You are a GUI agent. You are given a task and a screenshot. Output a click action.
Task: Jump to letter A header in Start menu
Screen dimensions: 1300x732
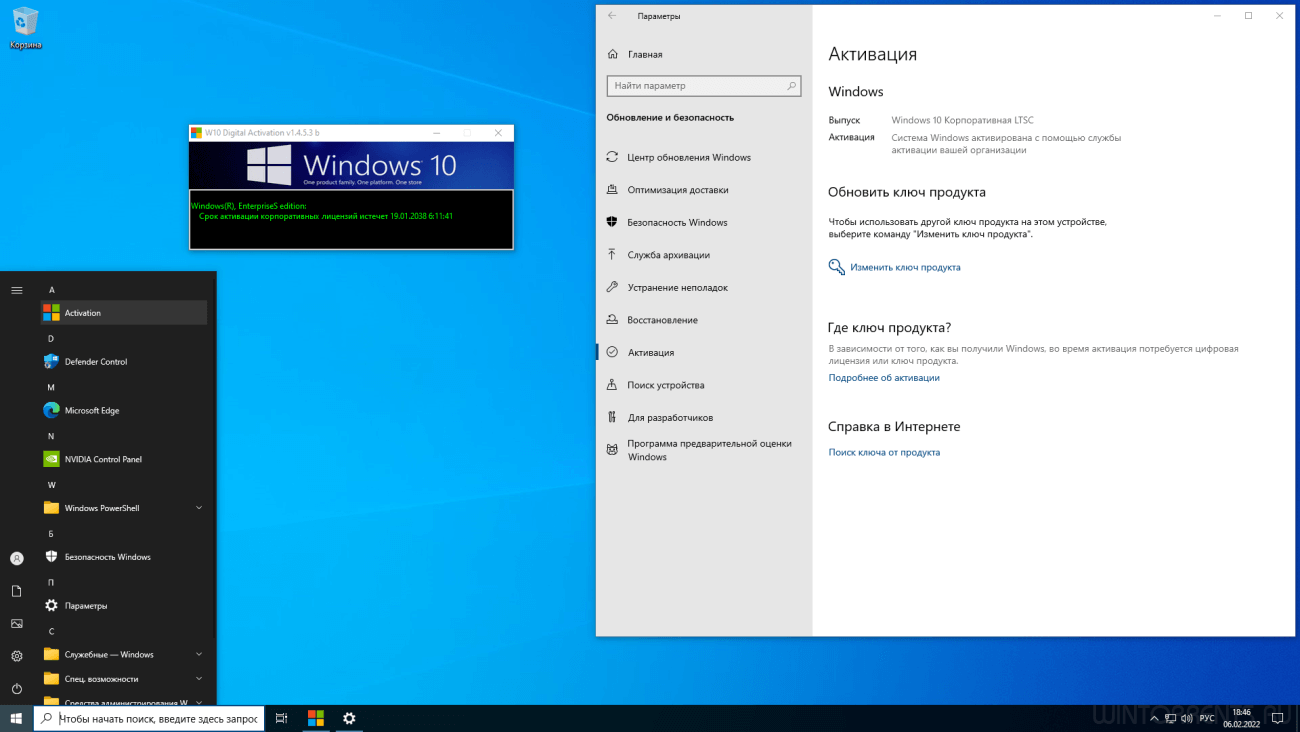click(x=52, y=290)
